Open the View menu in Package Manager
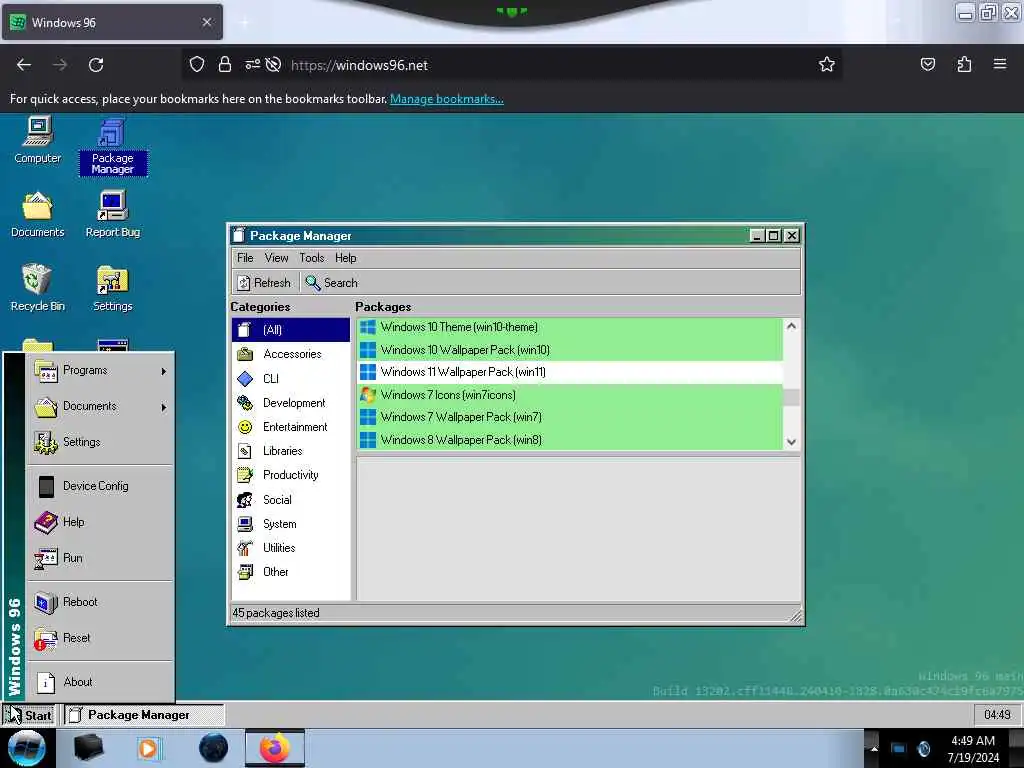The width and height of the screenshot is (1024, 768). (x=276, y=258)
